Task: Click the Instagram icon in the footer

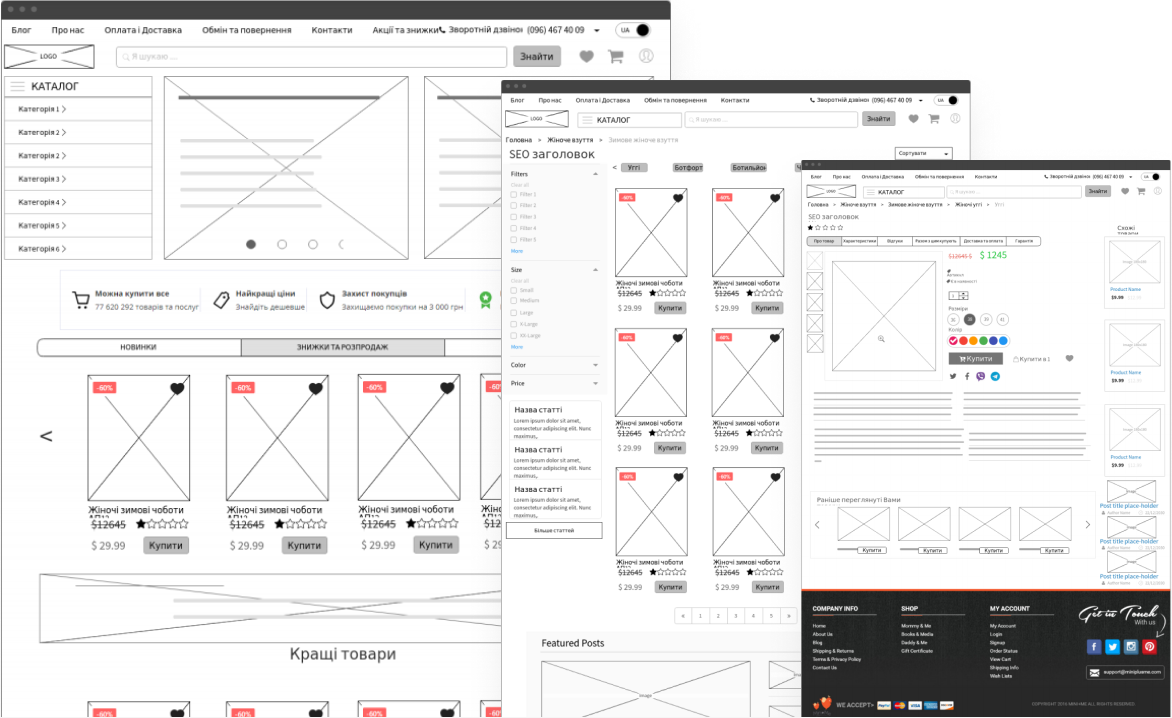Action: 1131,647
